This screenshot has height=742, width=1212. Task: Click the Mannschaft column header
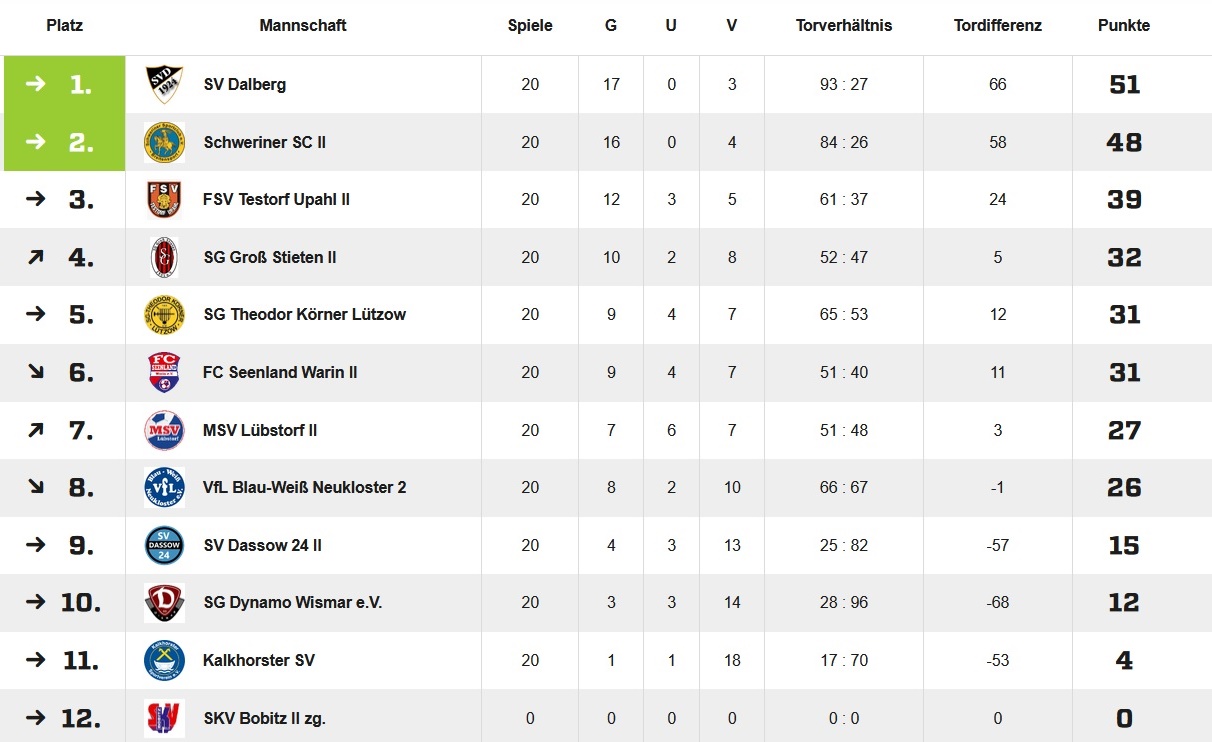pos(303,26)
